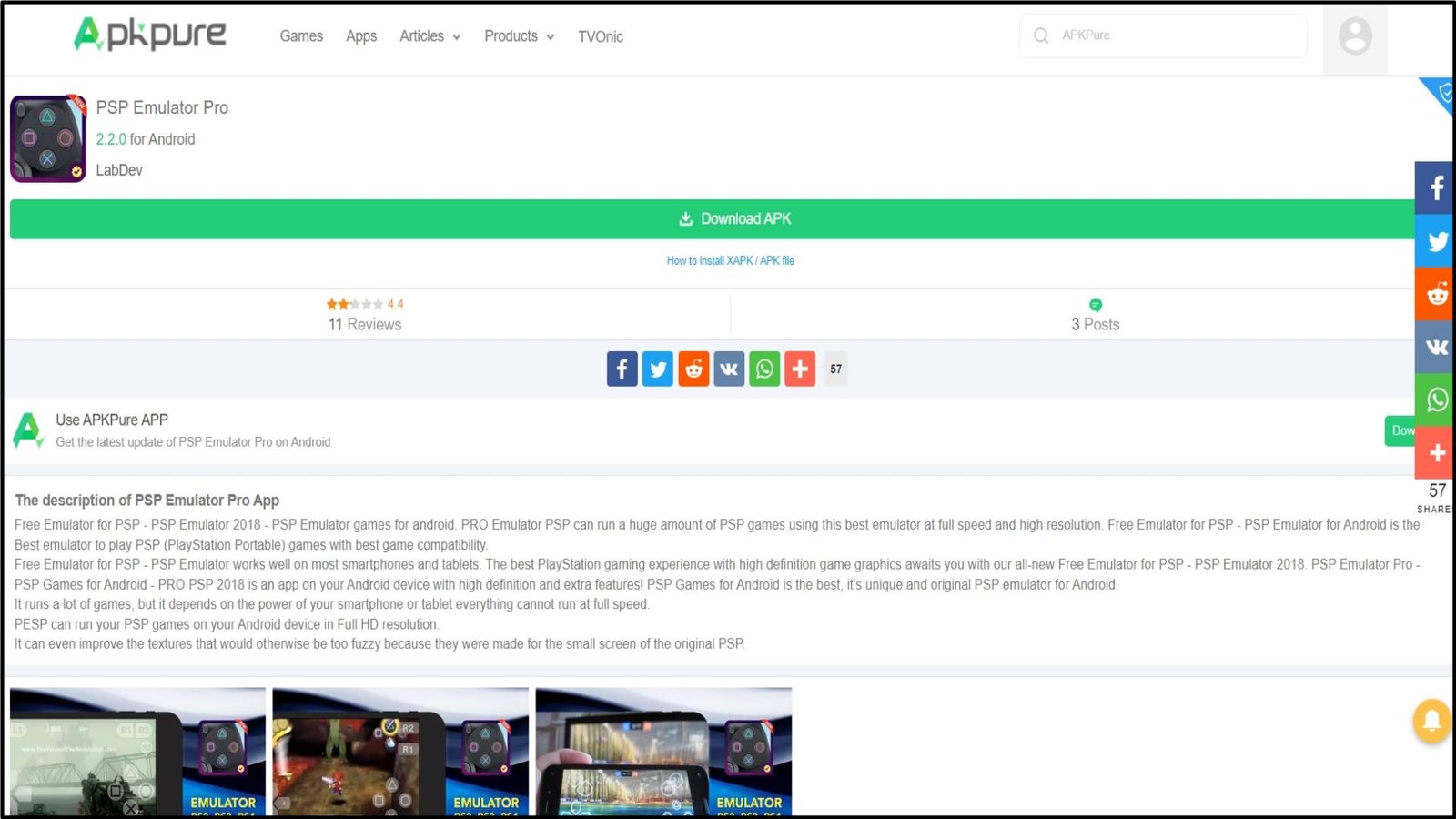Screen dimensions: 1456x819
Task: Share via Twitter in center share row
Action: click(657, 369)
